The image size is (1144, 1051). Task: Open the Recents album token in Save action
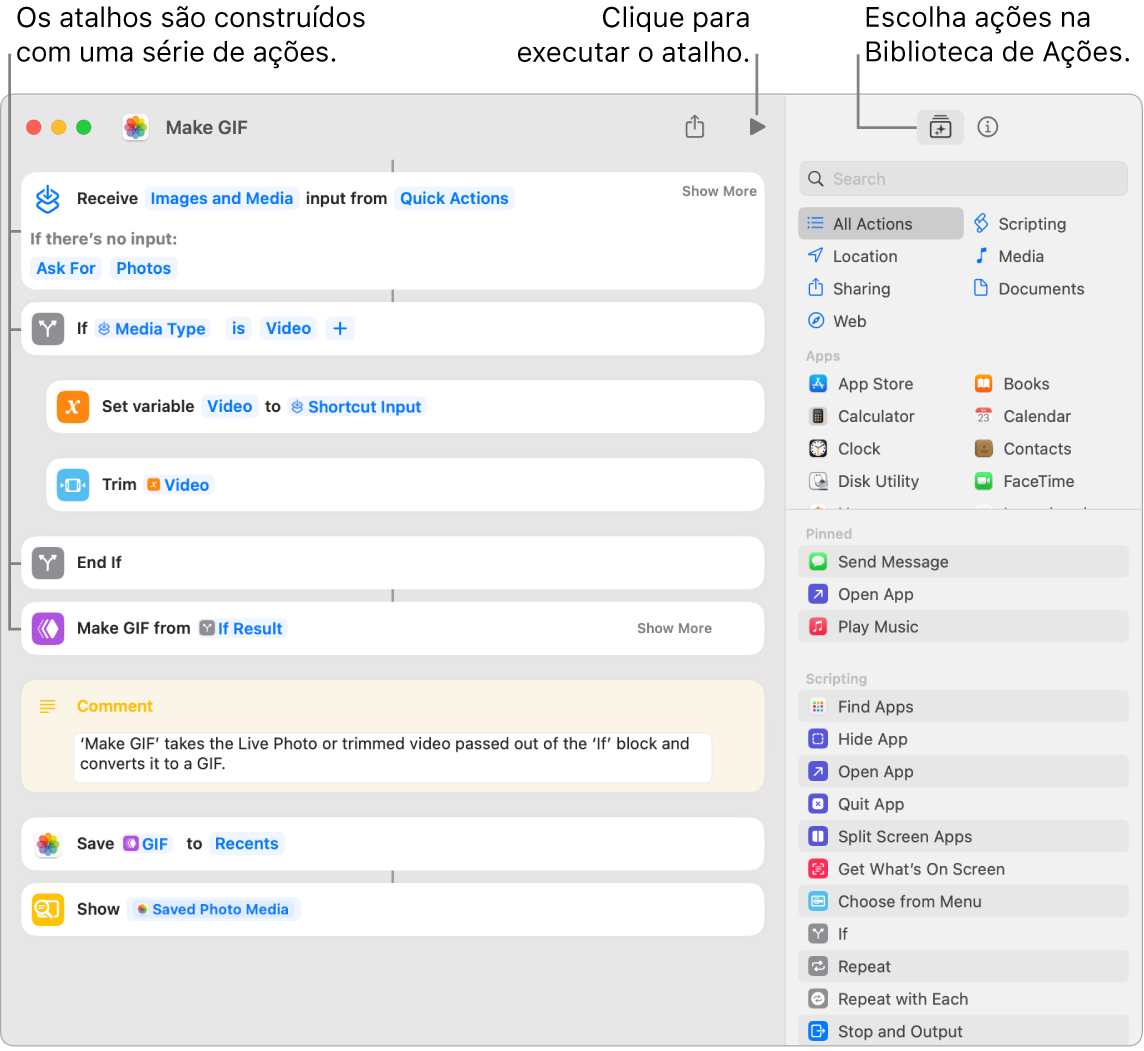coord(246,843)
